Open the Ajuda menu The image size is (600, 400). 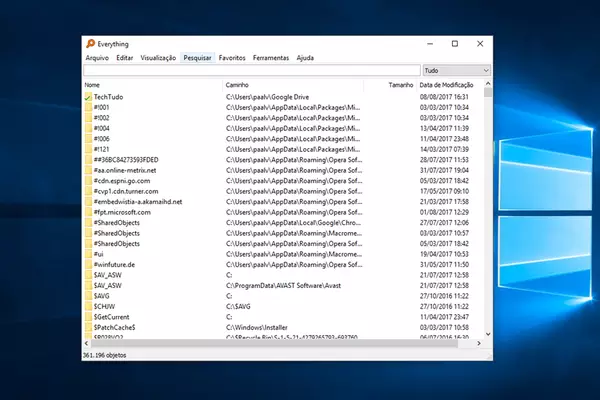(x=305, y=58)
